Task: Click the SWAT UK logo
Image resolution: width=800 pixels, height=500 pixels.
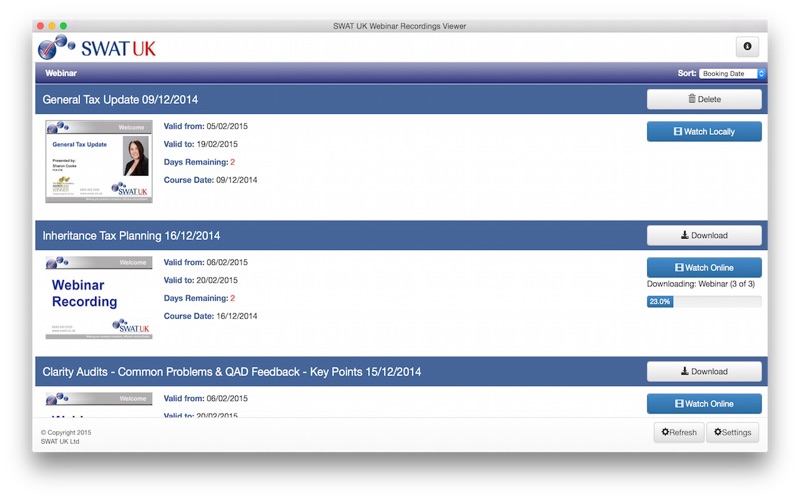Action: coord(97,48)
